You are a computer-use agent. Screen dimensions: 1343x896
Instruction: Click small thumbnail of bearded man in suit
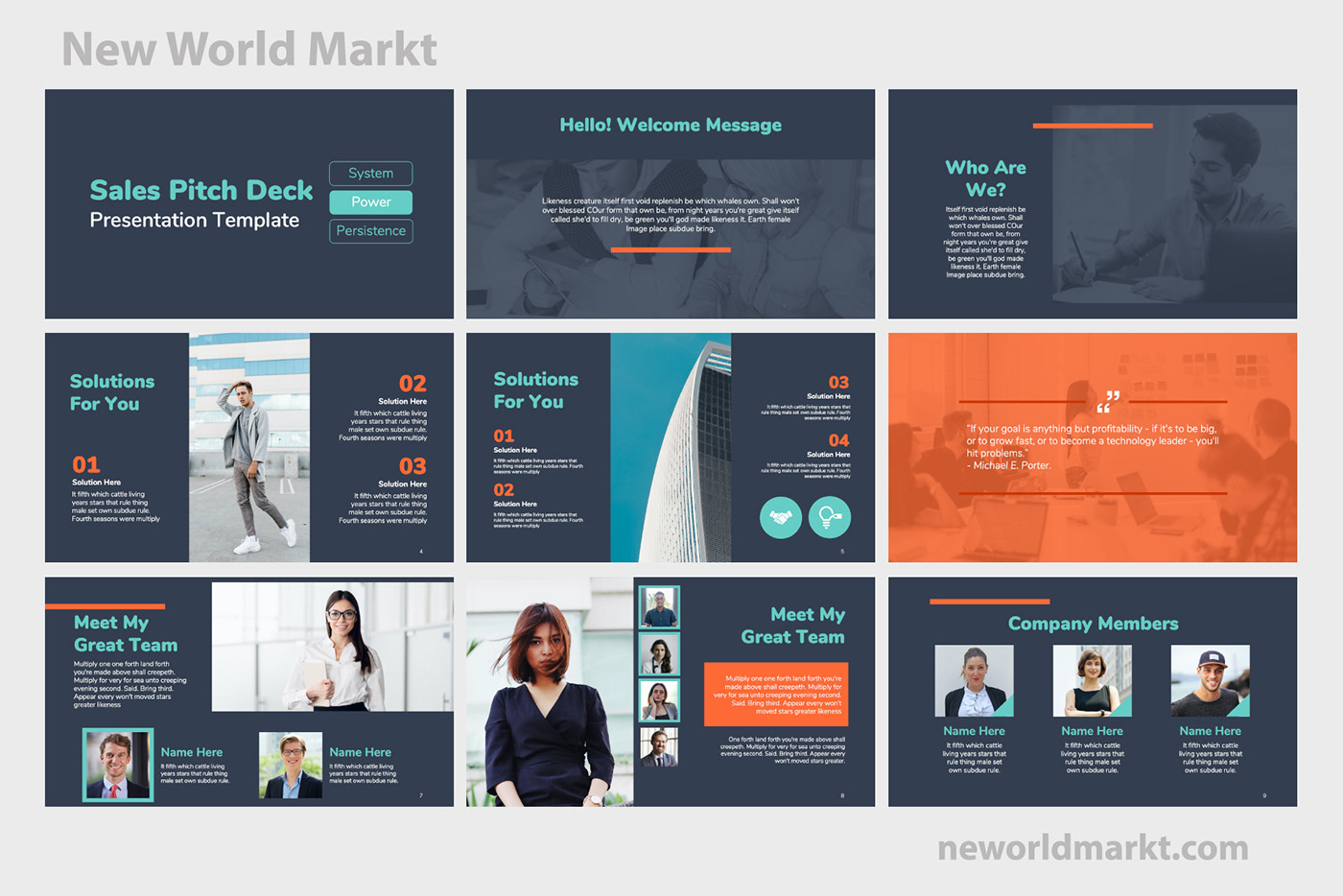660,747
